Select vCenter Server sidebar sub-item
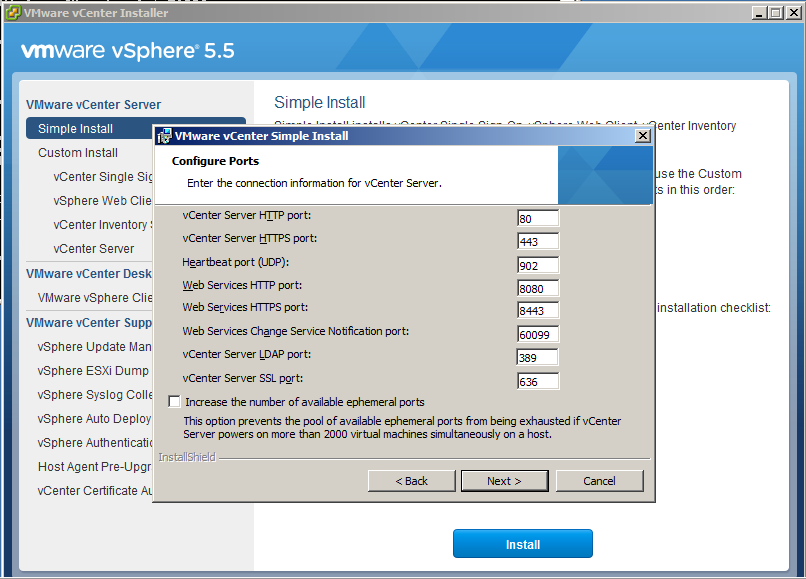Screen dimensions: 806x579 point(94,249)
